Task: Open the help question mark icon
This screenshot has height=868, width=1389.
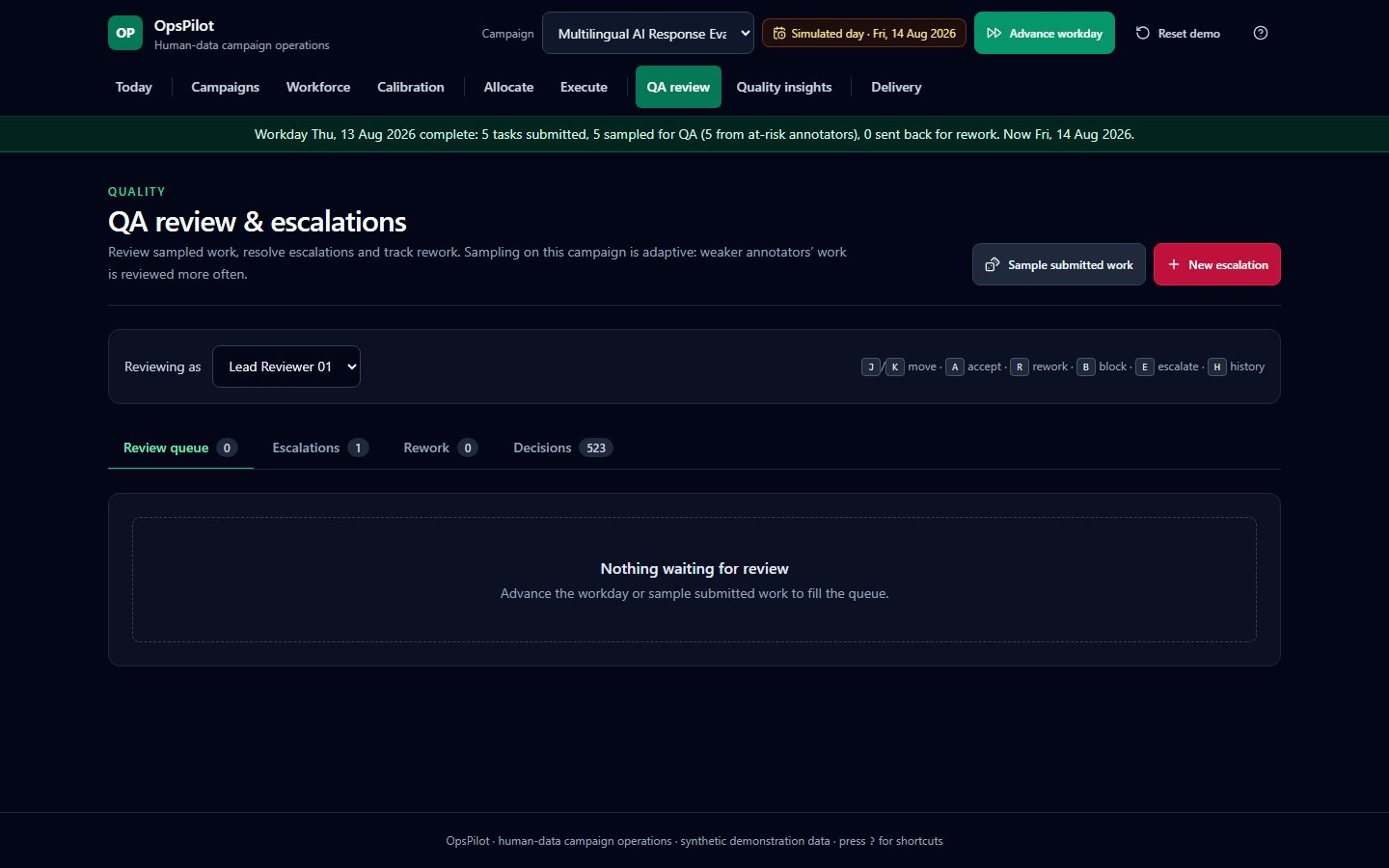Action: click(x=1260, y=33)
